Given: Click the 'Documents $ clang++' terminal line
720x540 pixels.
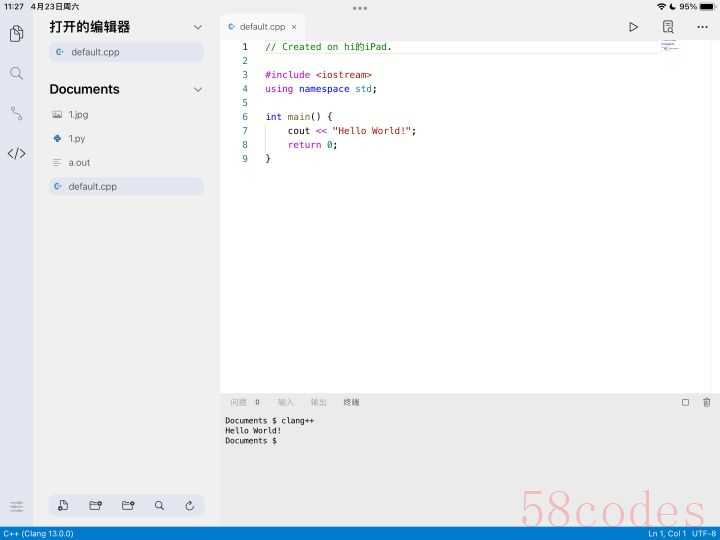Looking at the screenshot, I should 270,420.
